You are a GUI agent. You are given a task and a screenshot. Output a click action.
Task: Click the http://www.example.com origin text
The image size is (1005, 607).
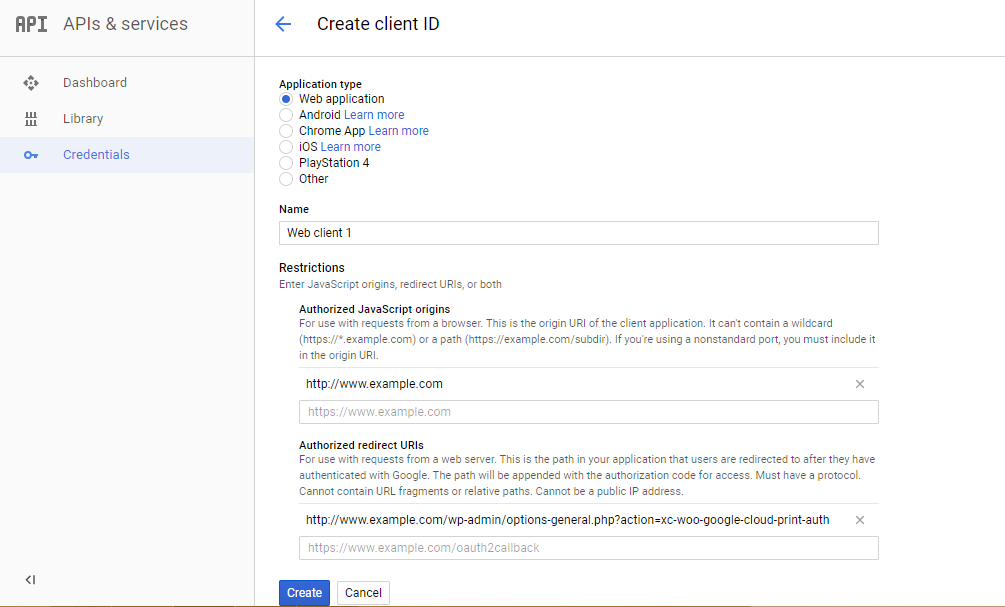click(x=374, y=384)
